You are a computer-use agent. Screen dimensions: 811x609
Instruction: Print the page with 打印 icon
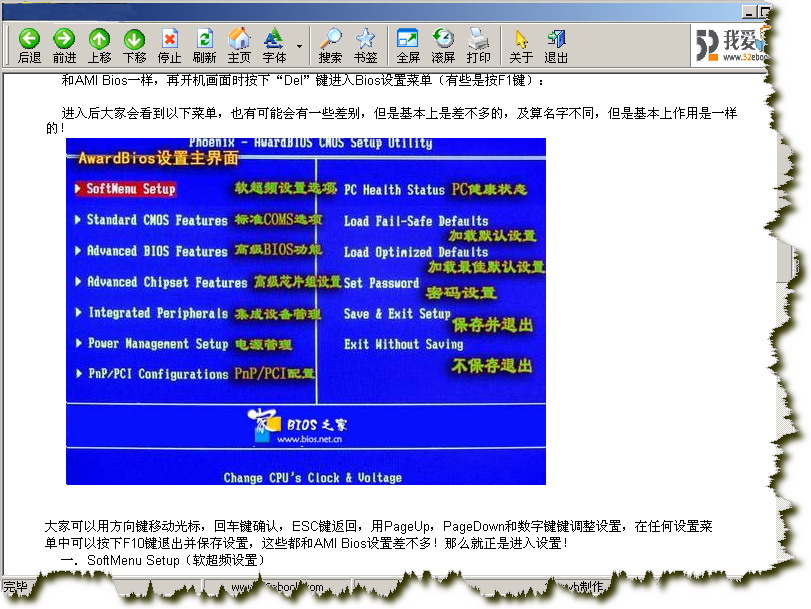478,46
